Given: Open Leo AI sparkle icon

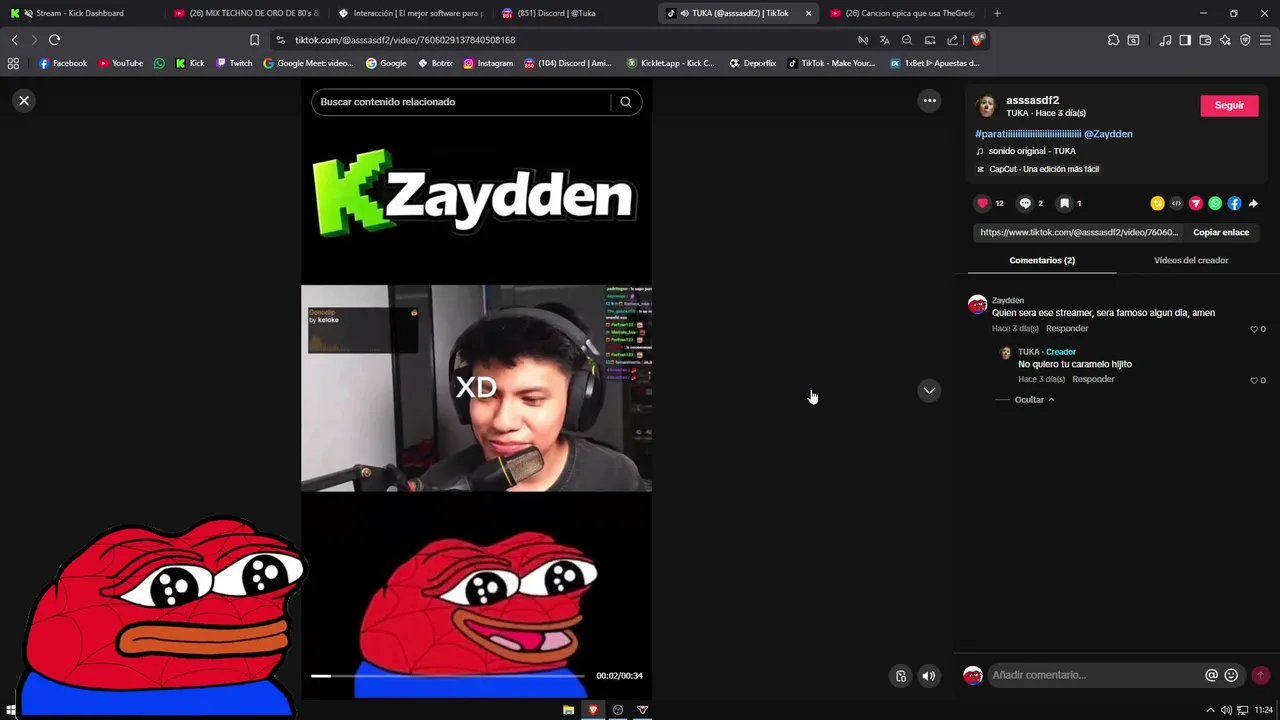Looking at the screenshot, I should pos(1225,40).
